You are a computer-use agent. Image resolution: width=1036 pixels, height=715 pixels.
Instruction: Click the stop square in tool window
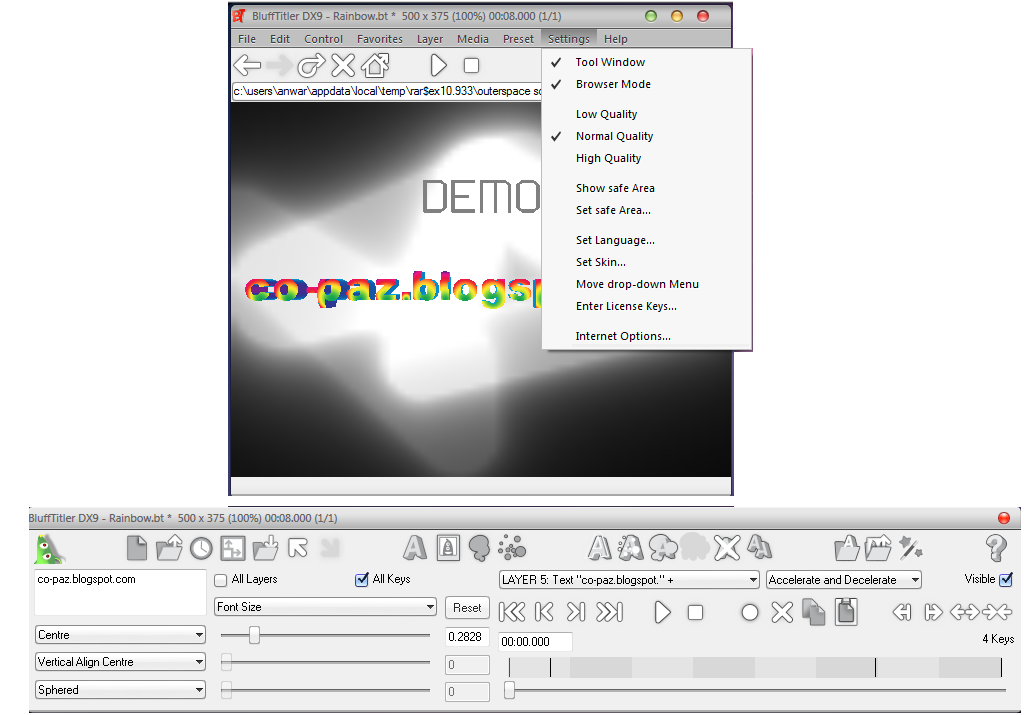coord(695,613)
